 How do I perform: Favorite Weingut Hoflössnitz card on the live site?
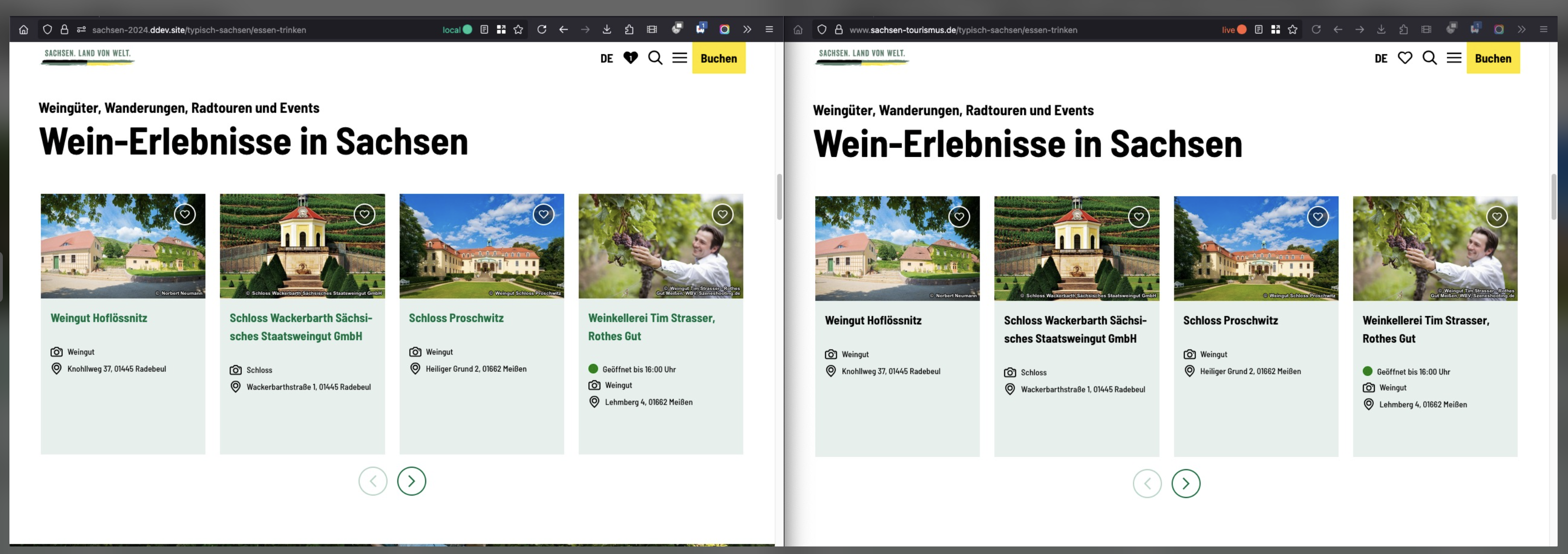point(959,217)
